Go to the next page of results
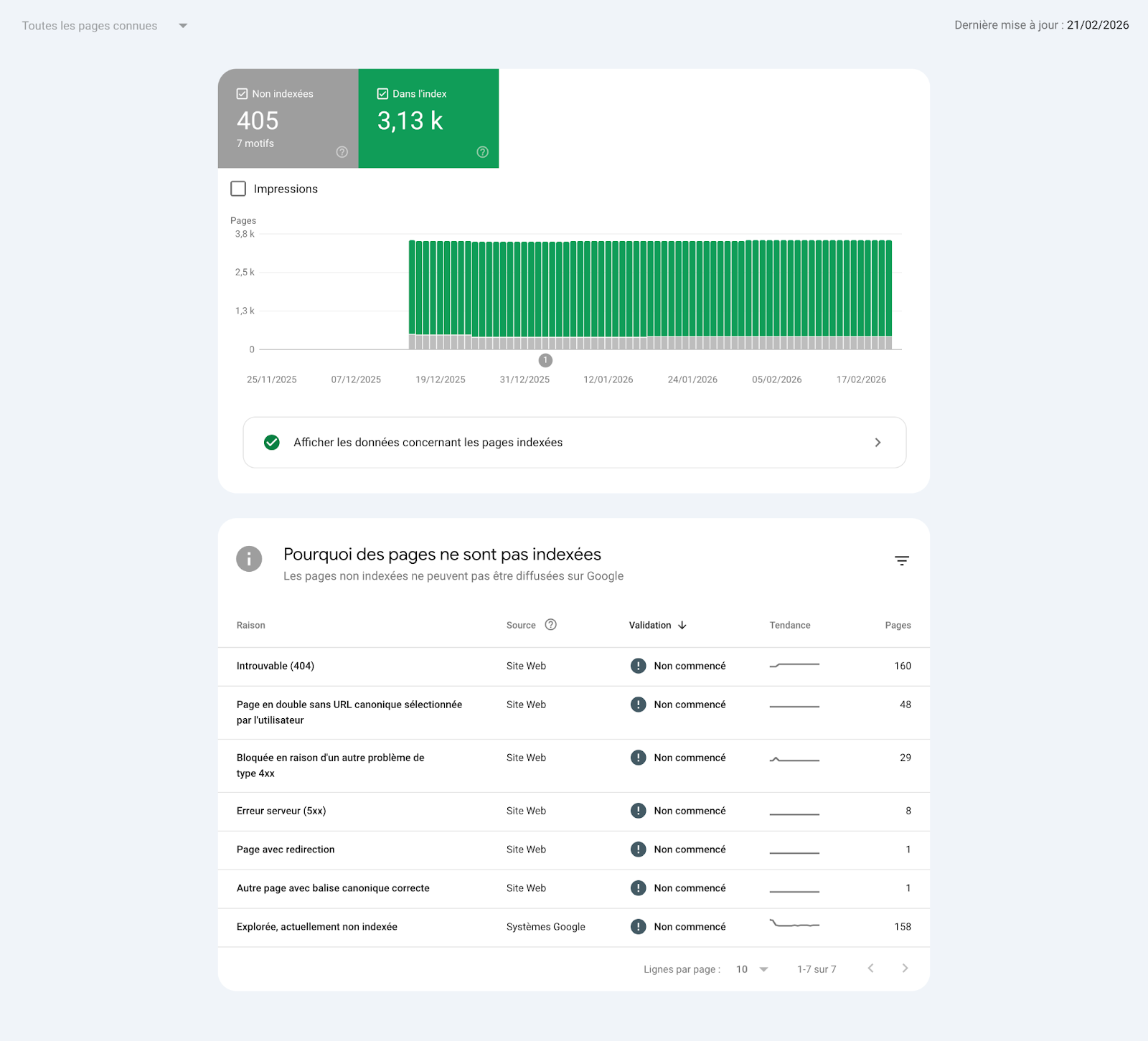Screen dimensions: 1148x1041 (904, 969)
